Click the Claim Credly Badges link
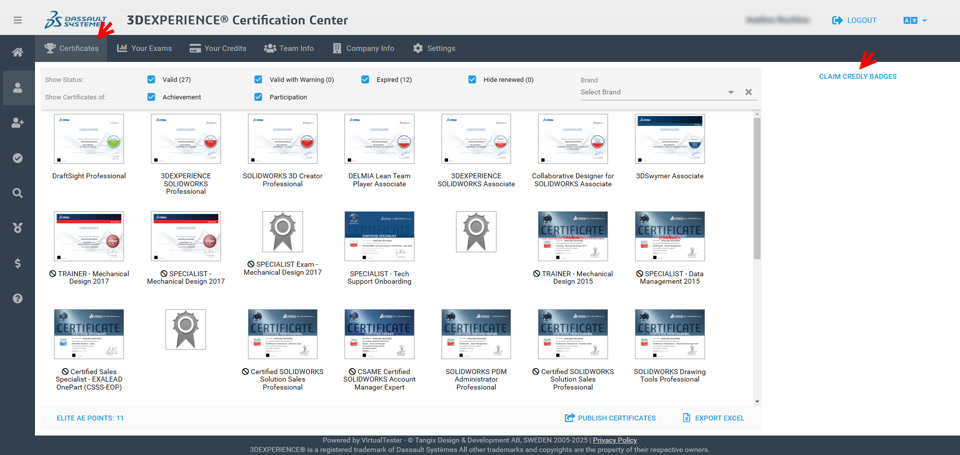The height and width of the screenshot is (455, 960). click(857, 76)
